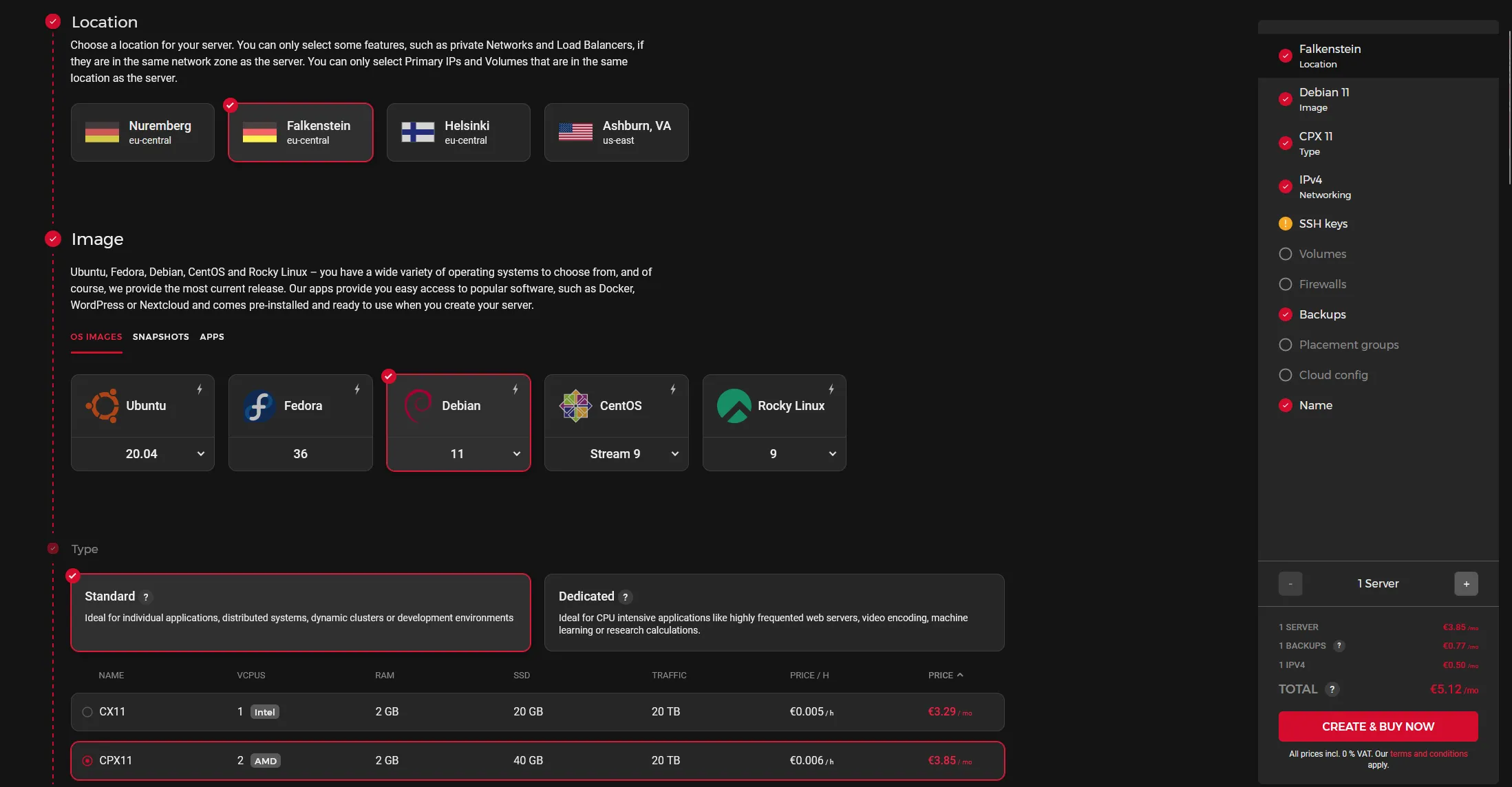Image resolution: width=1512 pixels, height=787 pixels.
Task: Select the Firewalls step in sidebar
Action: tap(1284, 284)
